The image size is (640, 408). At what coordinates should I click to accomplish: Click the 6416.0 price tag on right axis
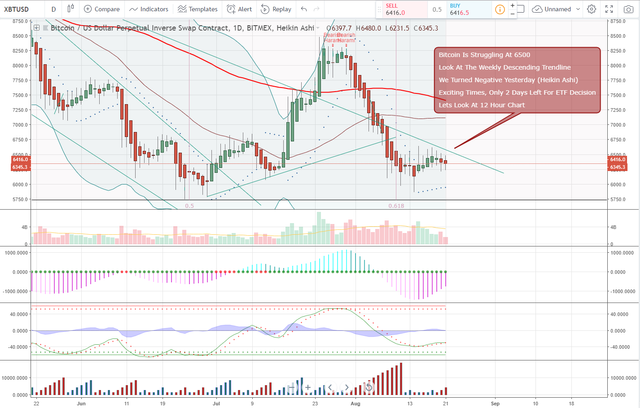(618, 160)
